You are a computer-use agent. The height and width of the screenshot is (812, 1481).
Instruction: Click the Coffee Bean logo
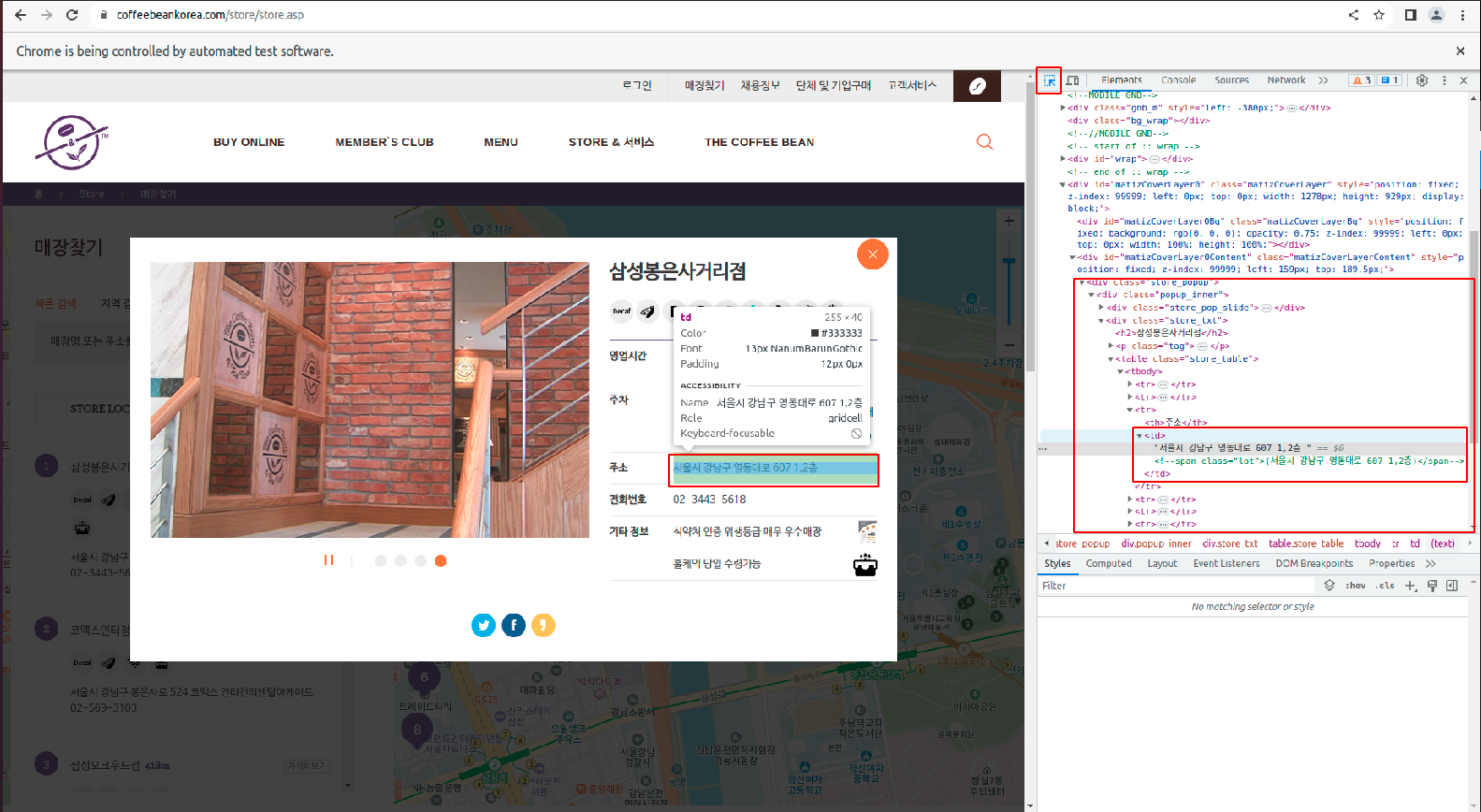pyautogui.click(x=72, y=142)
